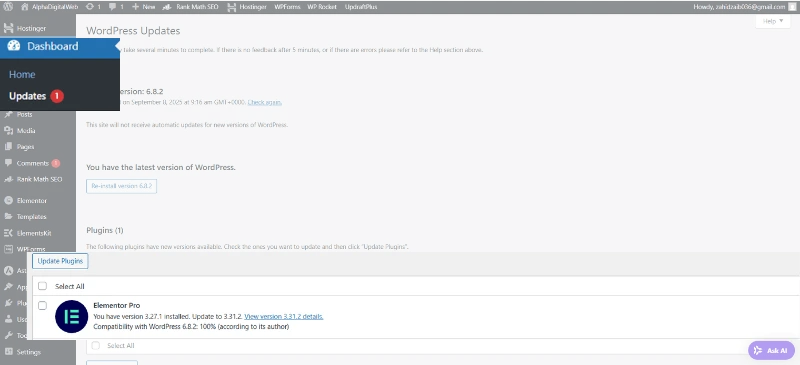The width and height of the screenshot is (800, 365).
Task: Open Home under Dashboard submenu
Action: [x=22, y=75]
